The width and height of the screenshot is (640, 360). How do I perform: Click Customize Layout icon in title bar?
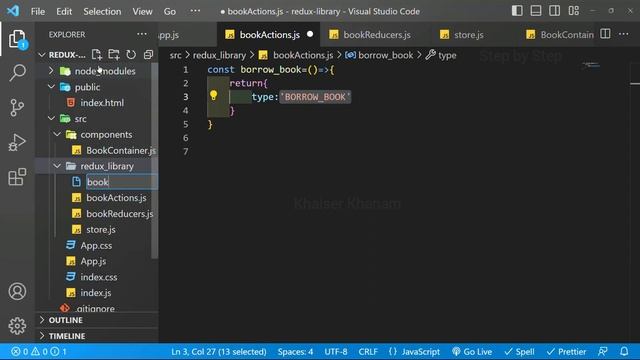click(x=573, y=11)
